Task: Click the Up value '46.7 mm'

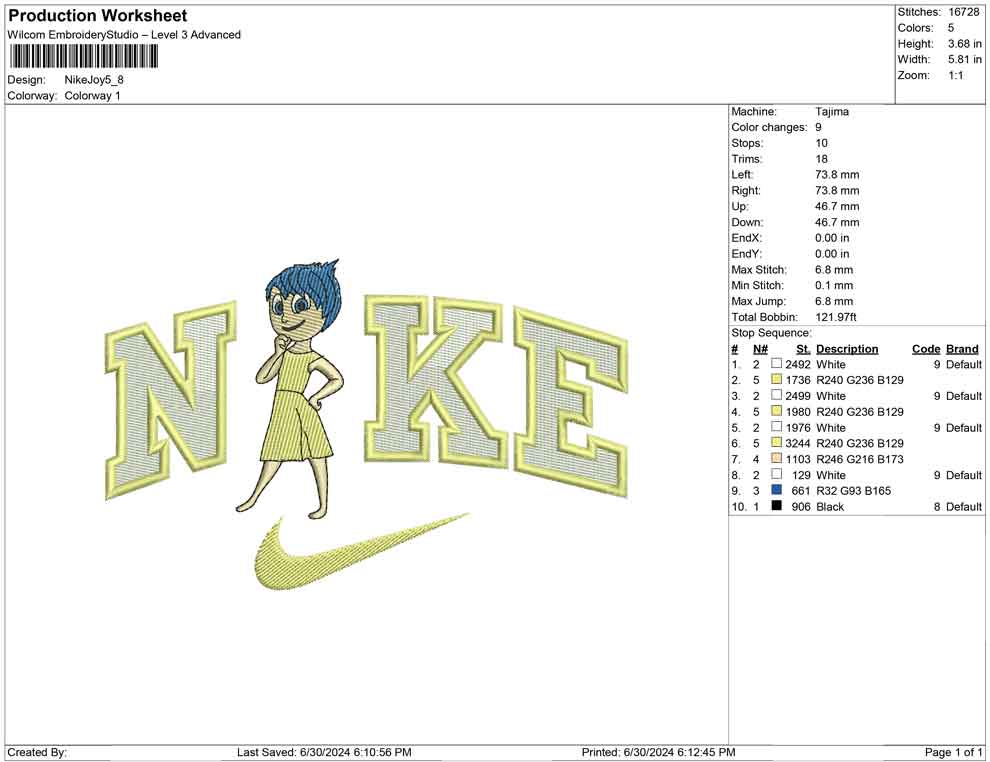Action: click(x=837, y=206)
